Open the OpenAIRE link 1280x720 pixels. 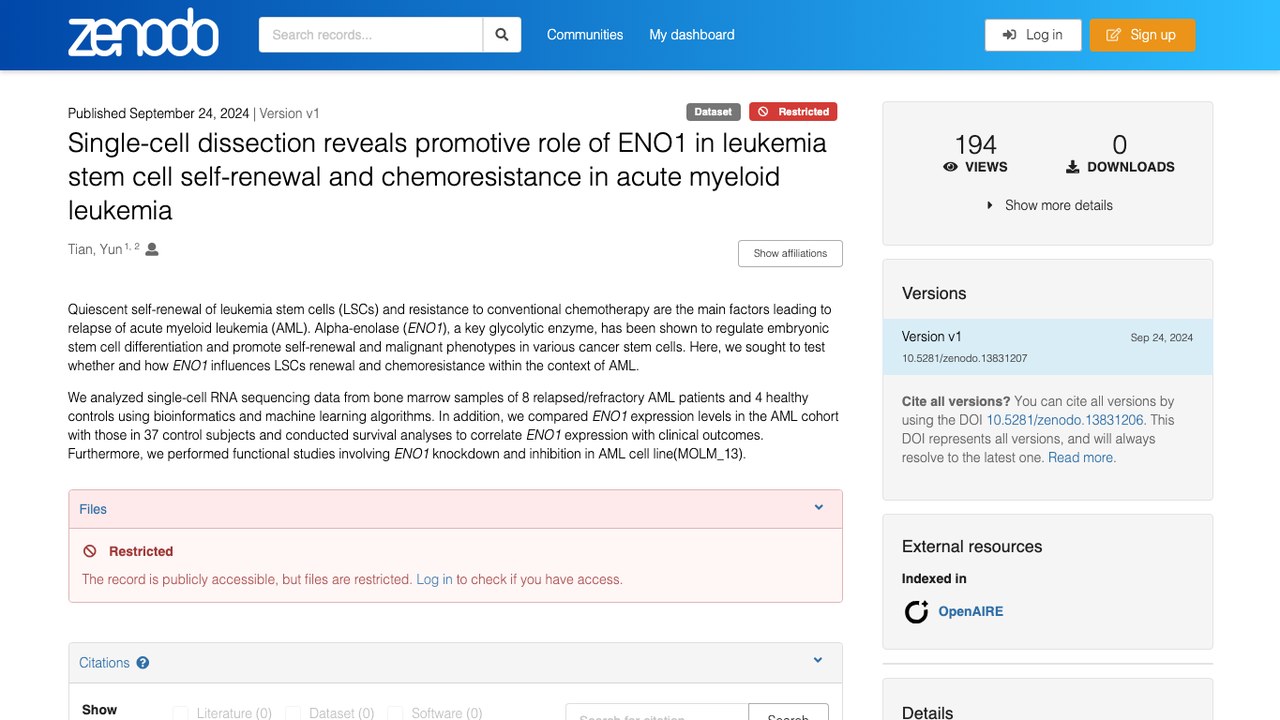[x=970, y=612]
